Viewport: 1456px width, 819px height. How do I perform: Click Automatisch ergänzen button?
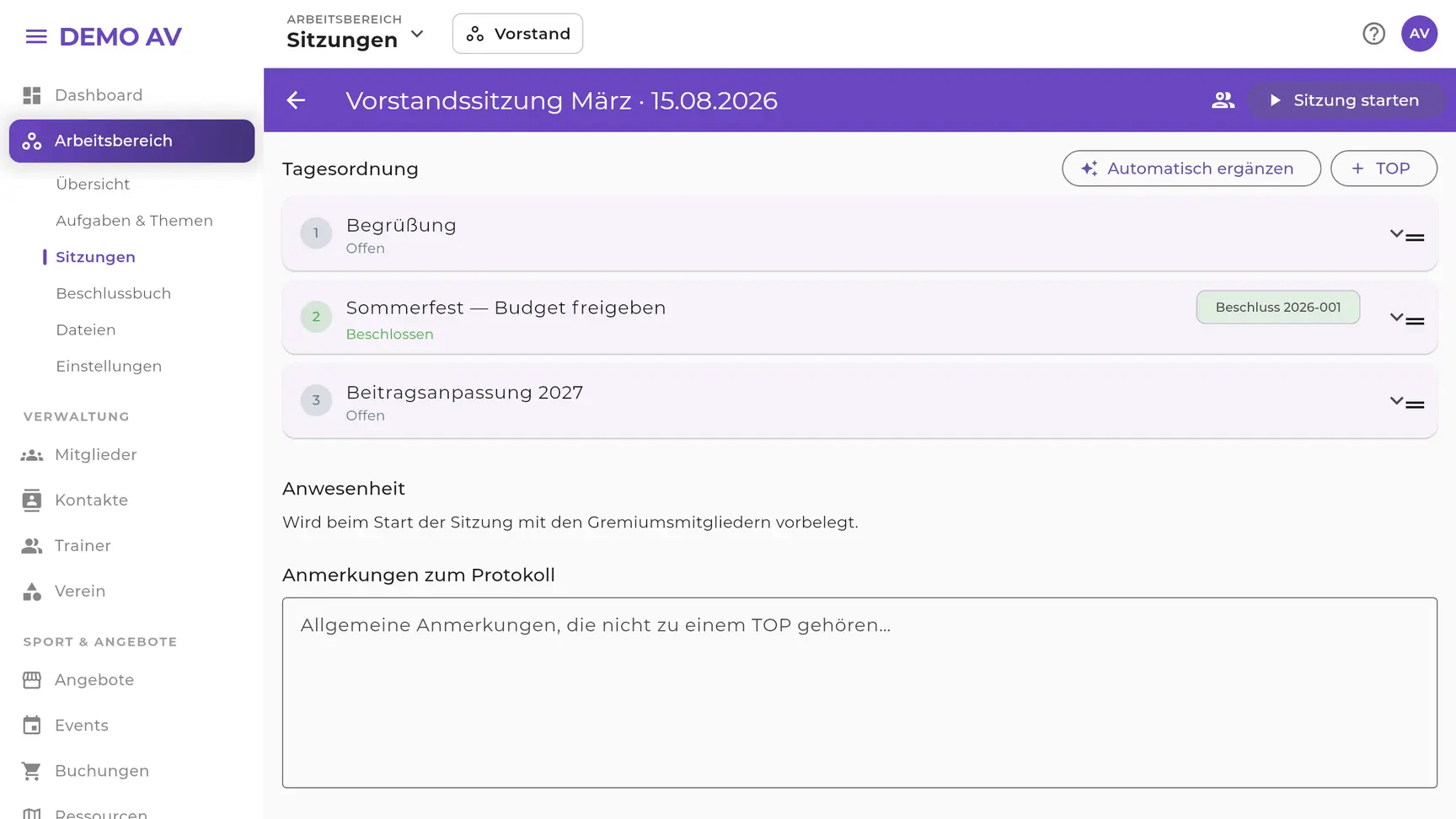(x=1191, y=169)
